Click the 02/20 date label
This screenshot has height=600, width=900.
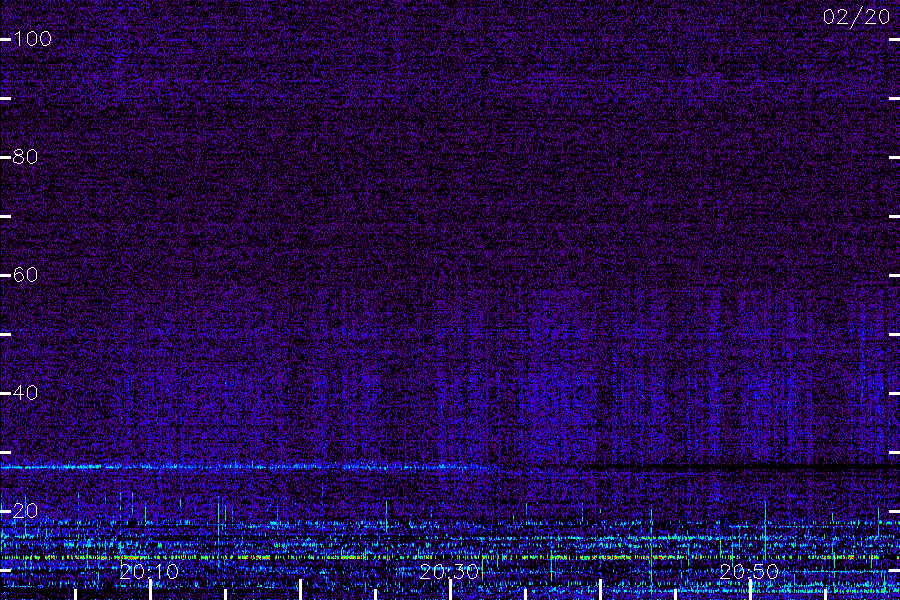[856, 17]
